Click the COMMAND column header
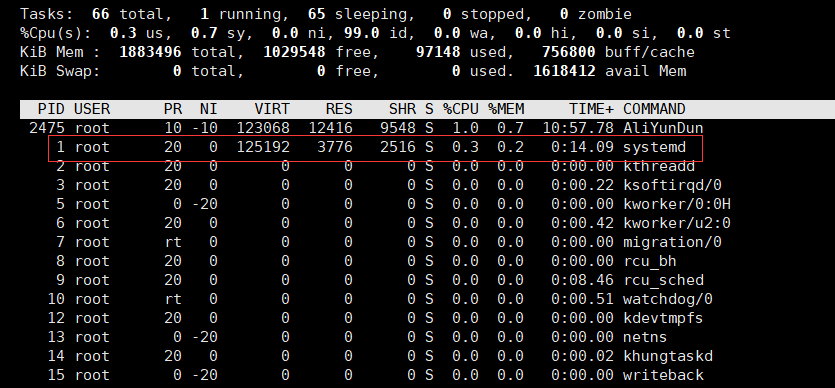Image resolution: width=835 pixels, height=388 pixels. pyautogui.click(x=654, y=109)
